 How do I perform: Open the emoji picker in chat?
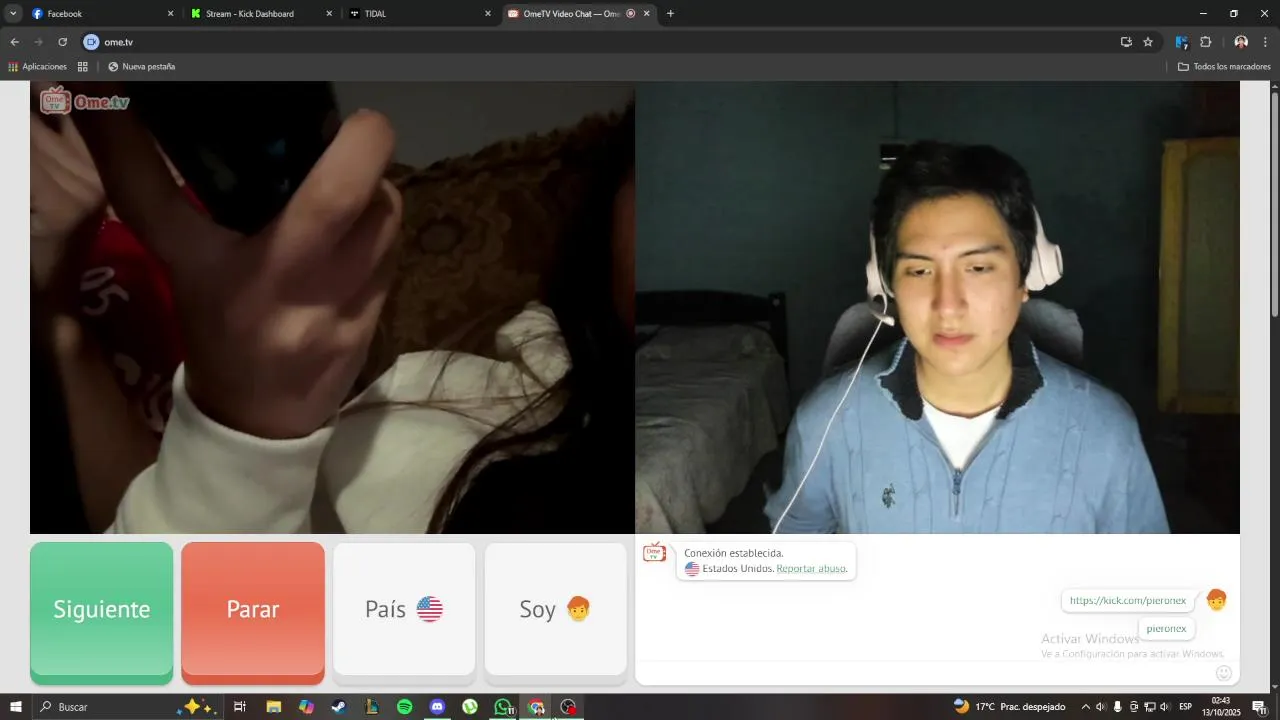point(1224,673)
